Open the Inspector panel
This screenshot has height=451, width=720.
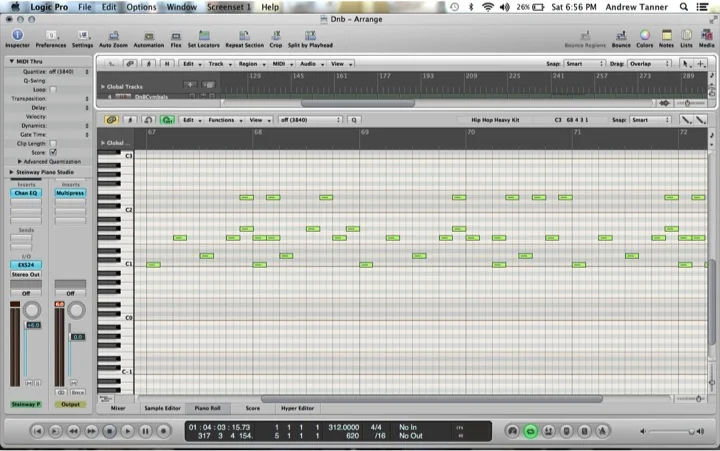(17, 39)
